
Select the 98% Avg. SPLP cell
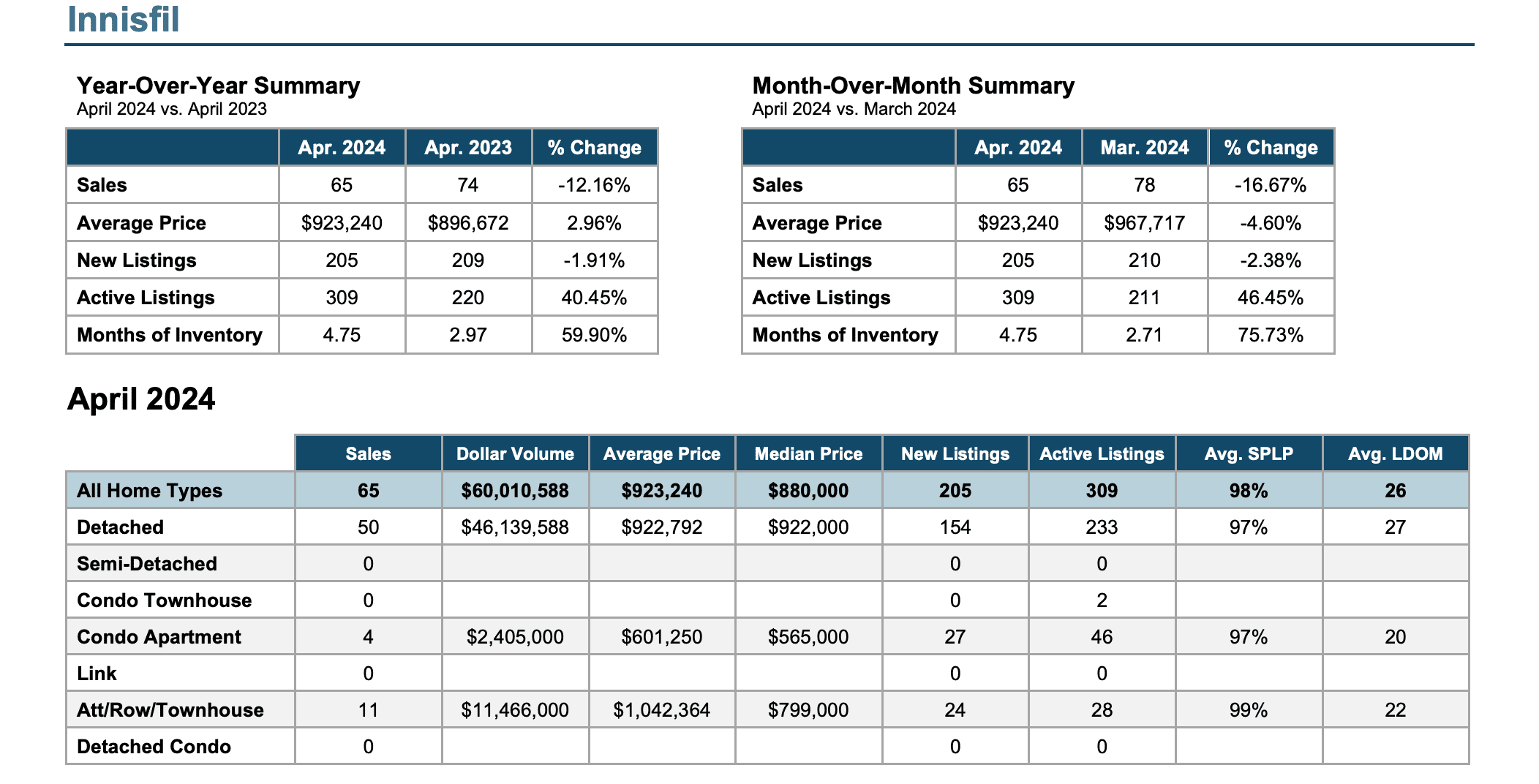(1249, 491)
